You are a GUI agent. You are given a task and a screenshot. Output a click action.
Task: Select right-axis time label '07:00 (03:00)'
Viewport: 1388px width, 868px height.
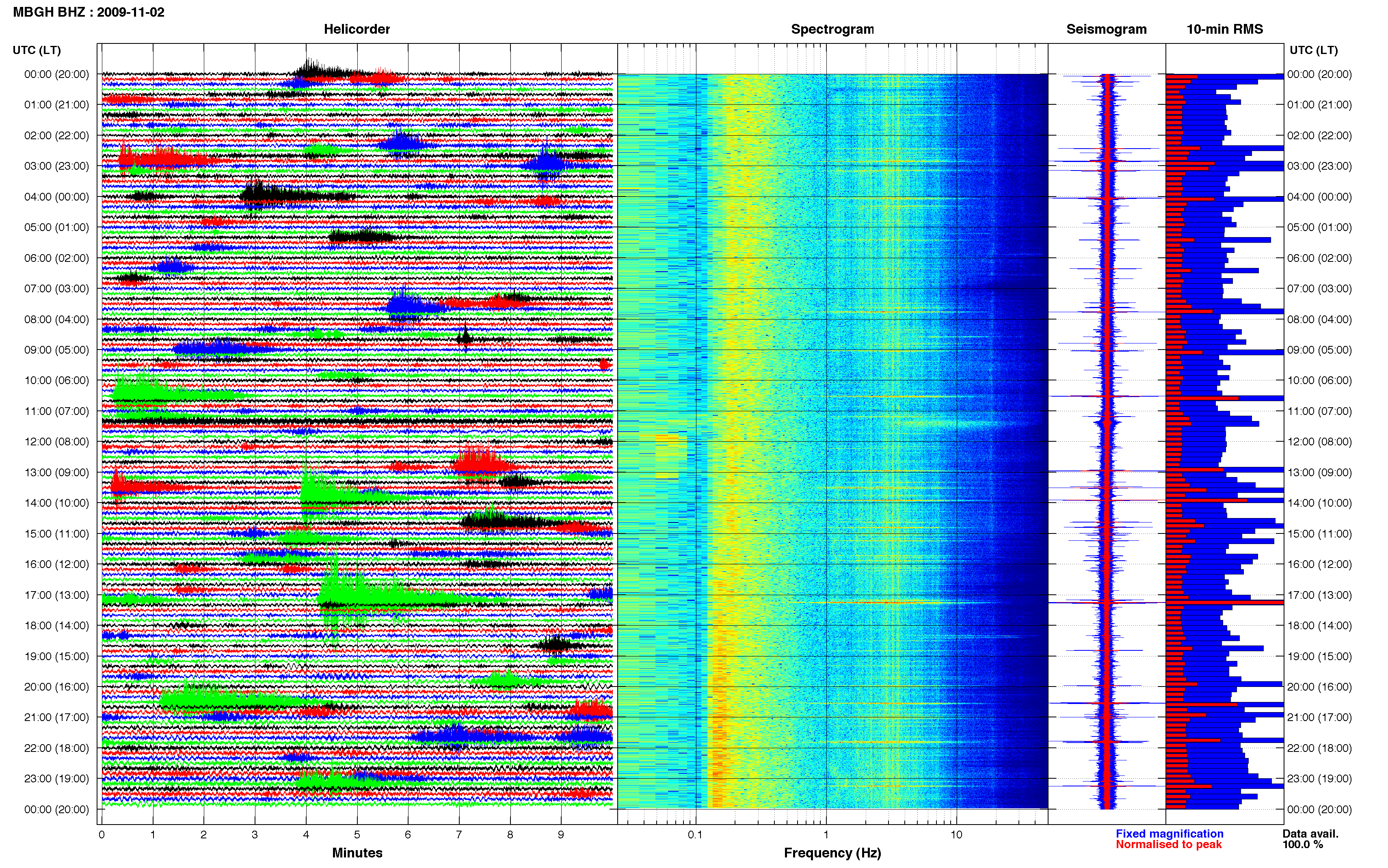pyautogui.click(x=1319, y=289)
